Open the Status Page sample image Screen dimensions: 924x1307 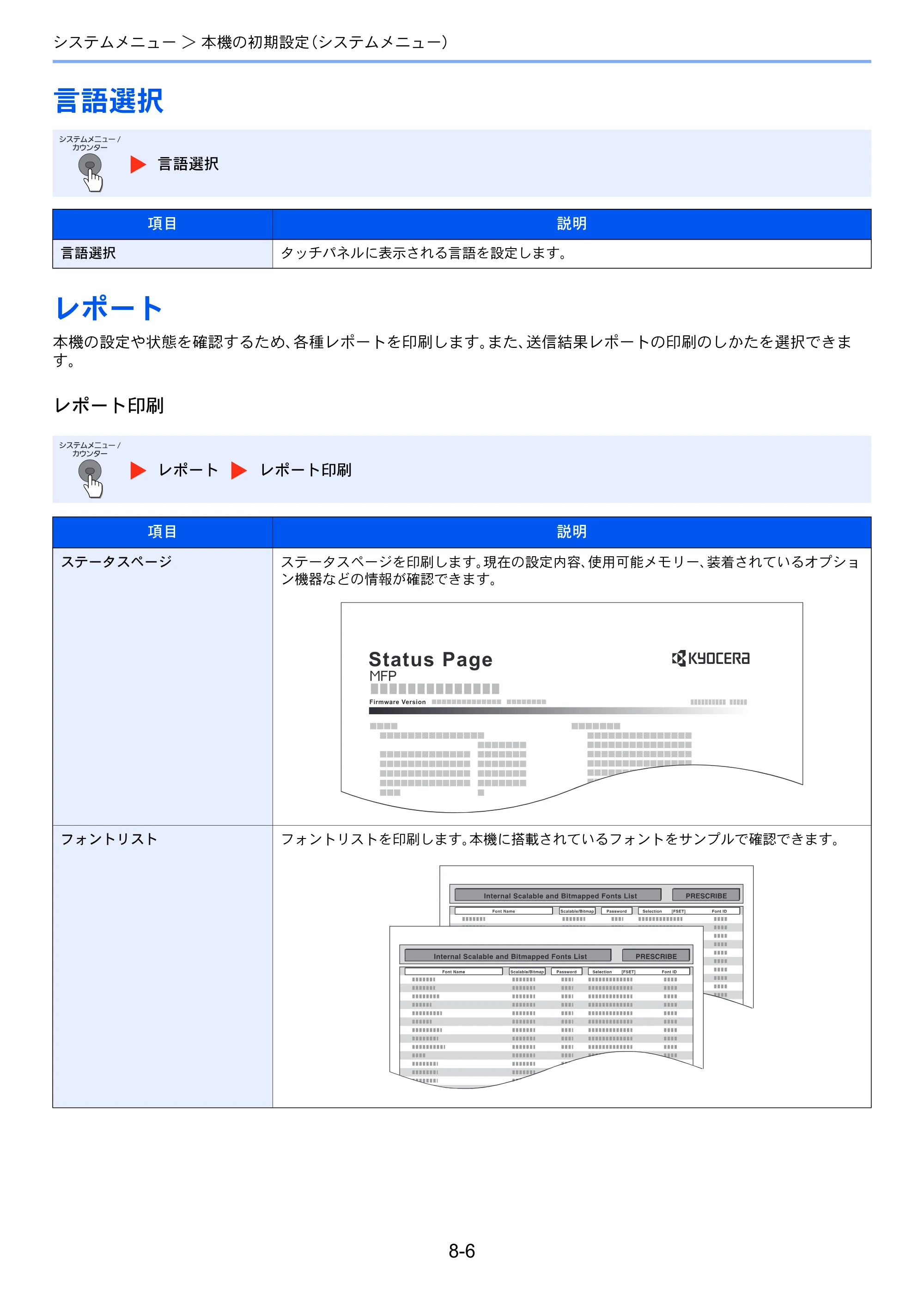571,707
